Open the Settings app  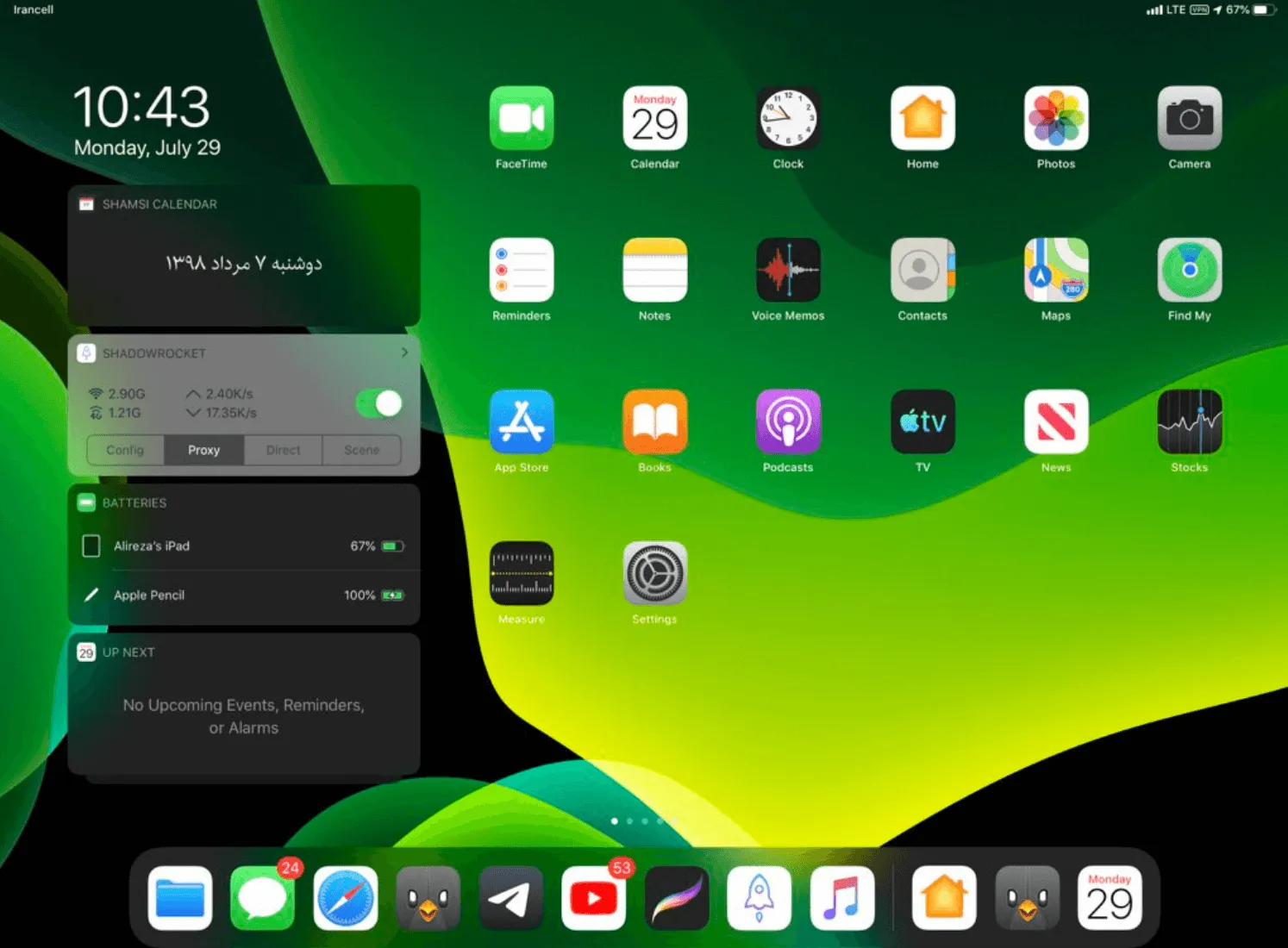tap(654, 573)
